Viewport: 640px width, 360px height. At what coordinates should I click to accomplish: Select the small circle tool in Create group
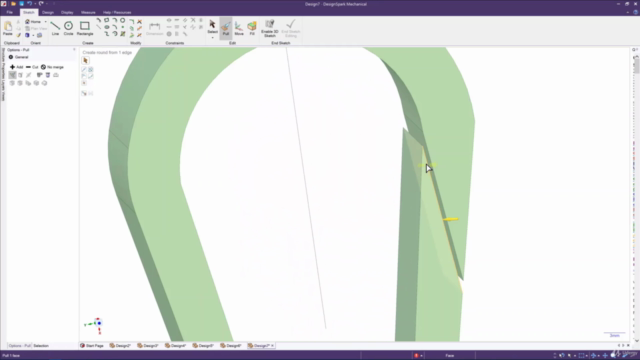point(122,20)
